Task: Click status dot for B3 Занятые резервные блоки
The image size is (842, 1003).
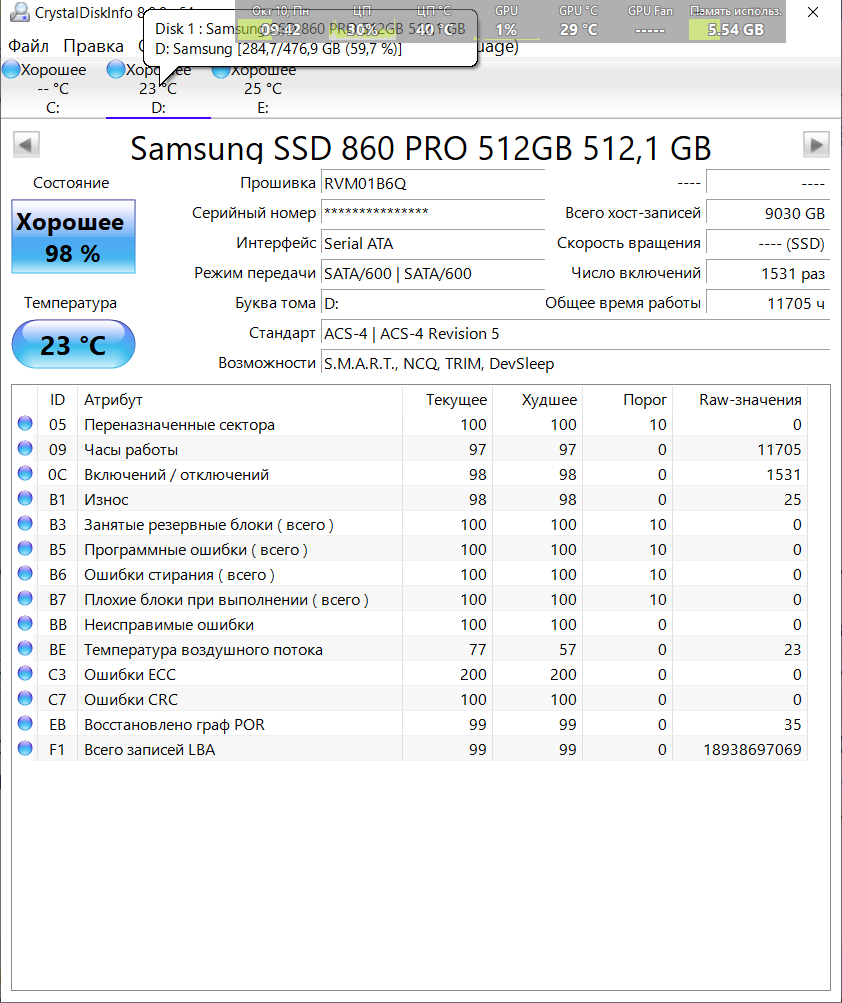Action: pos(25,523)
